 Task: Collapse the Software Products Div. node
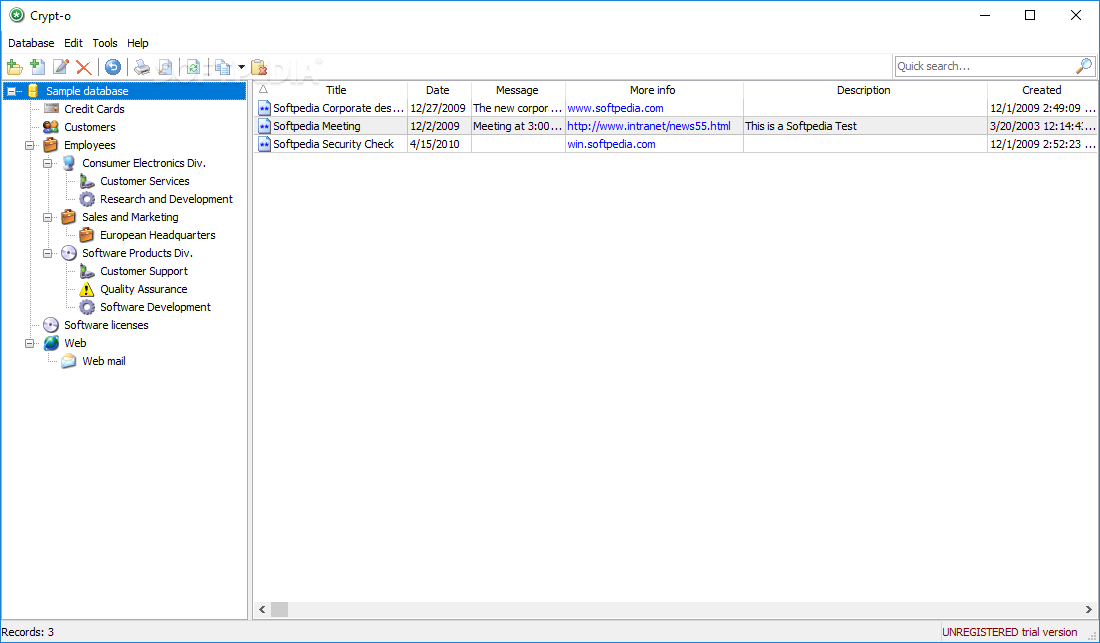tap(48, 253)
